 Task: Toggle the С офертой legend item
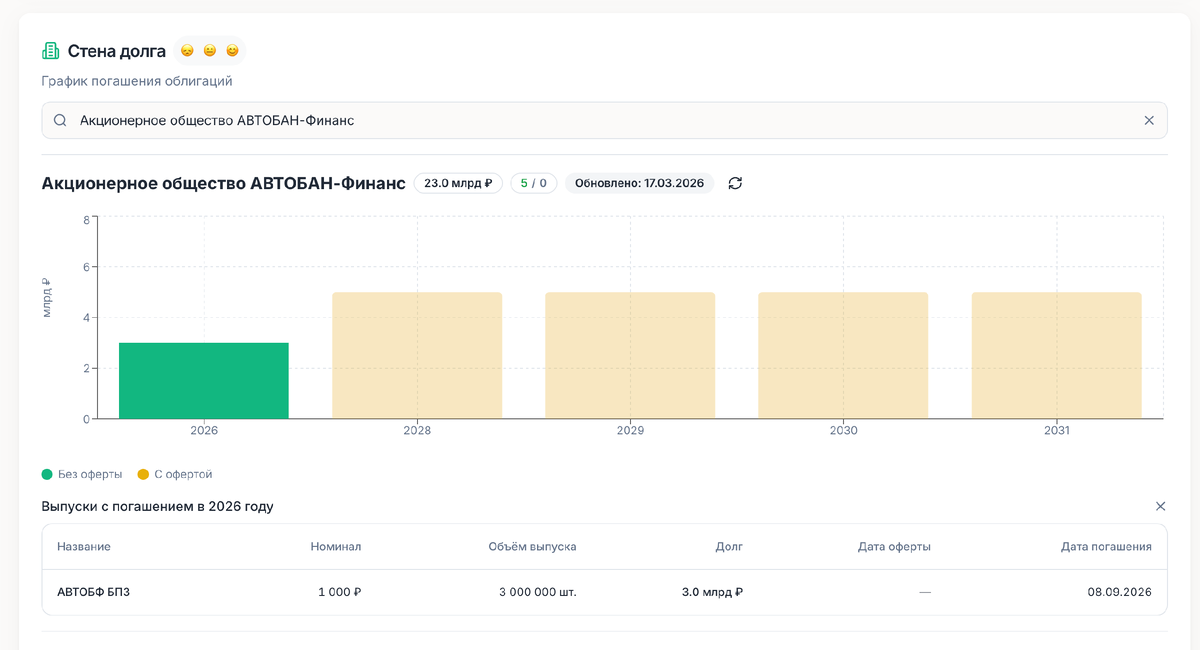174,474
